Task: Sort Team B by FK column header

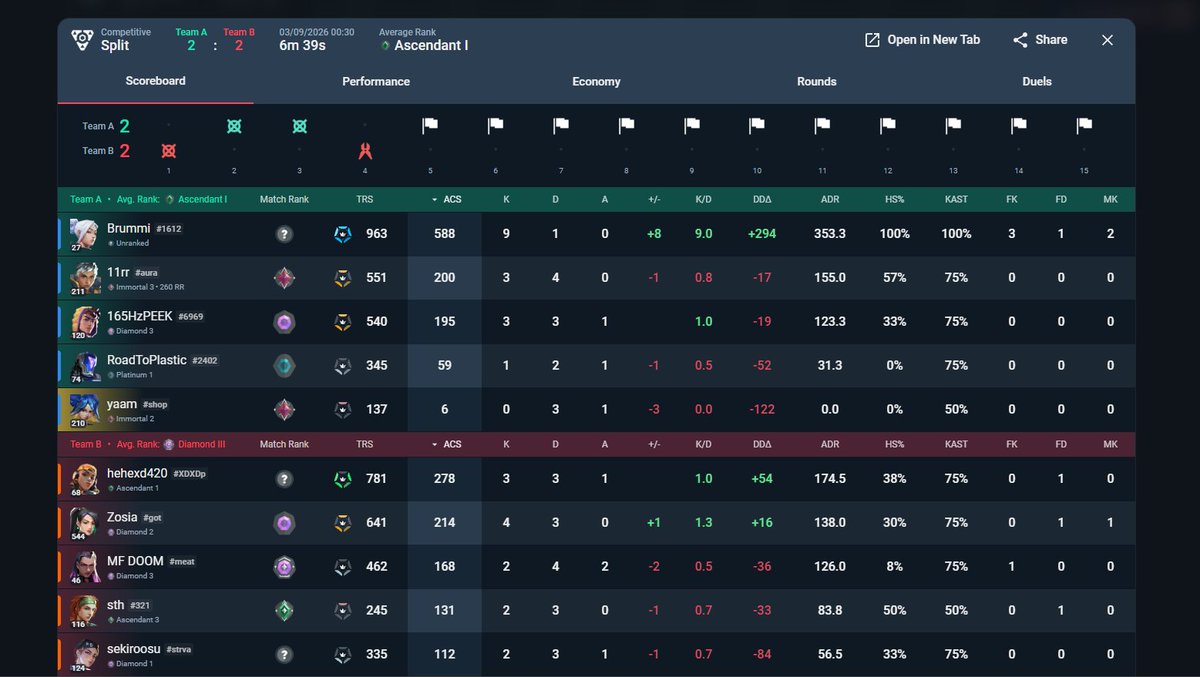Action: click(x=1012, y=445)
